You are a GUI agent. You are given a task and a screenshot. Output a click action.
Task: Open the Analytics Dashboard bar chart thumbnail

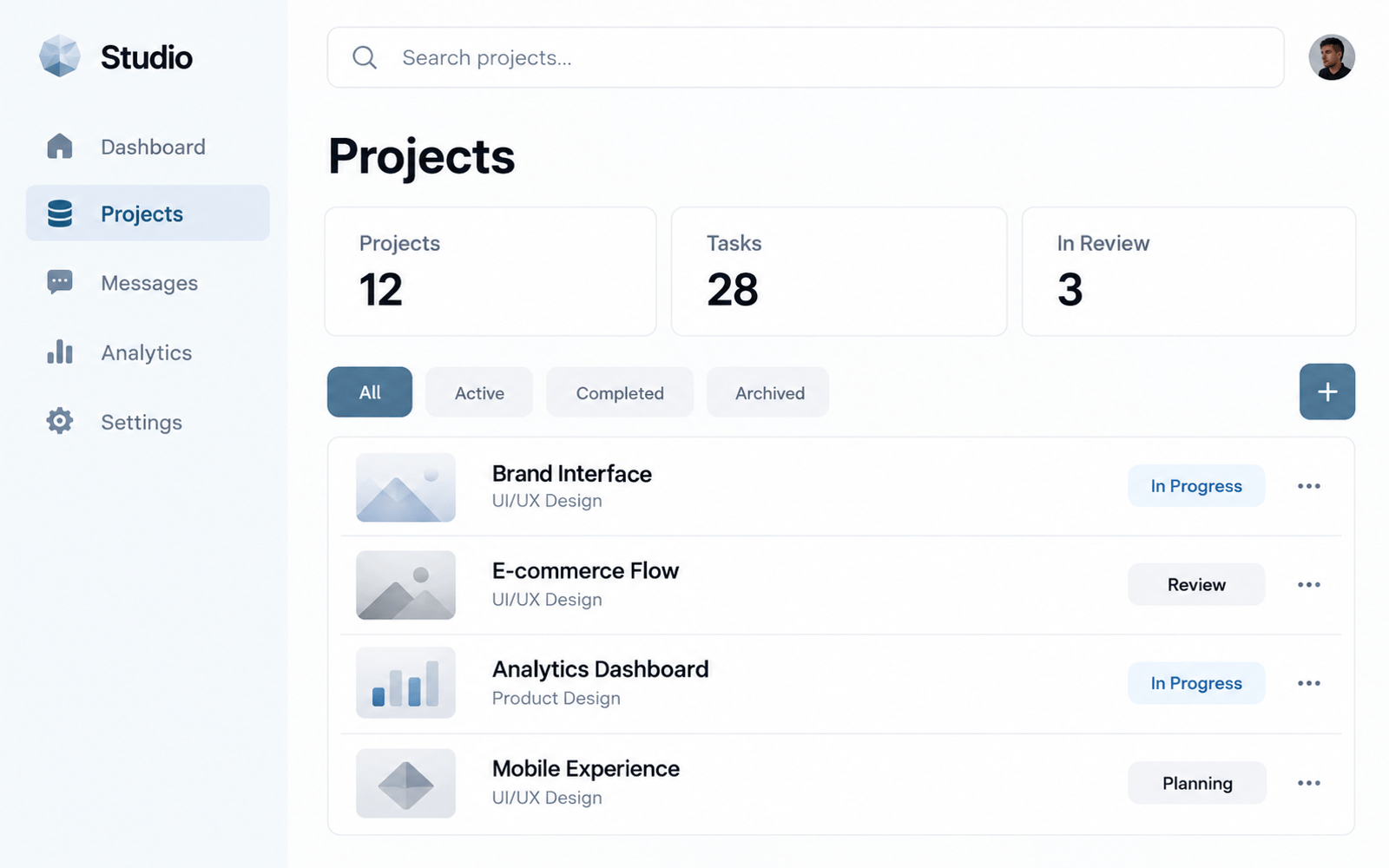[405, 682]
